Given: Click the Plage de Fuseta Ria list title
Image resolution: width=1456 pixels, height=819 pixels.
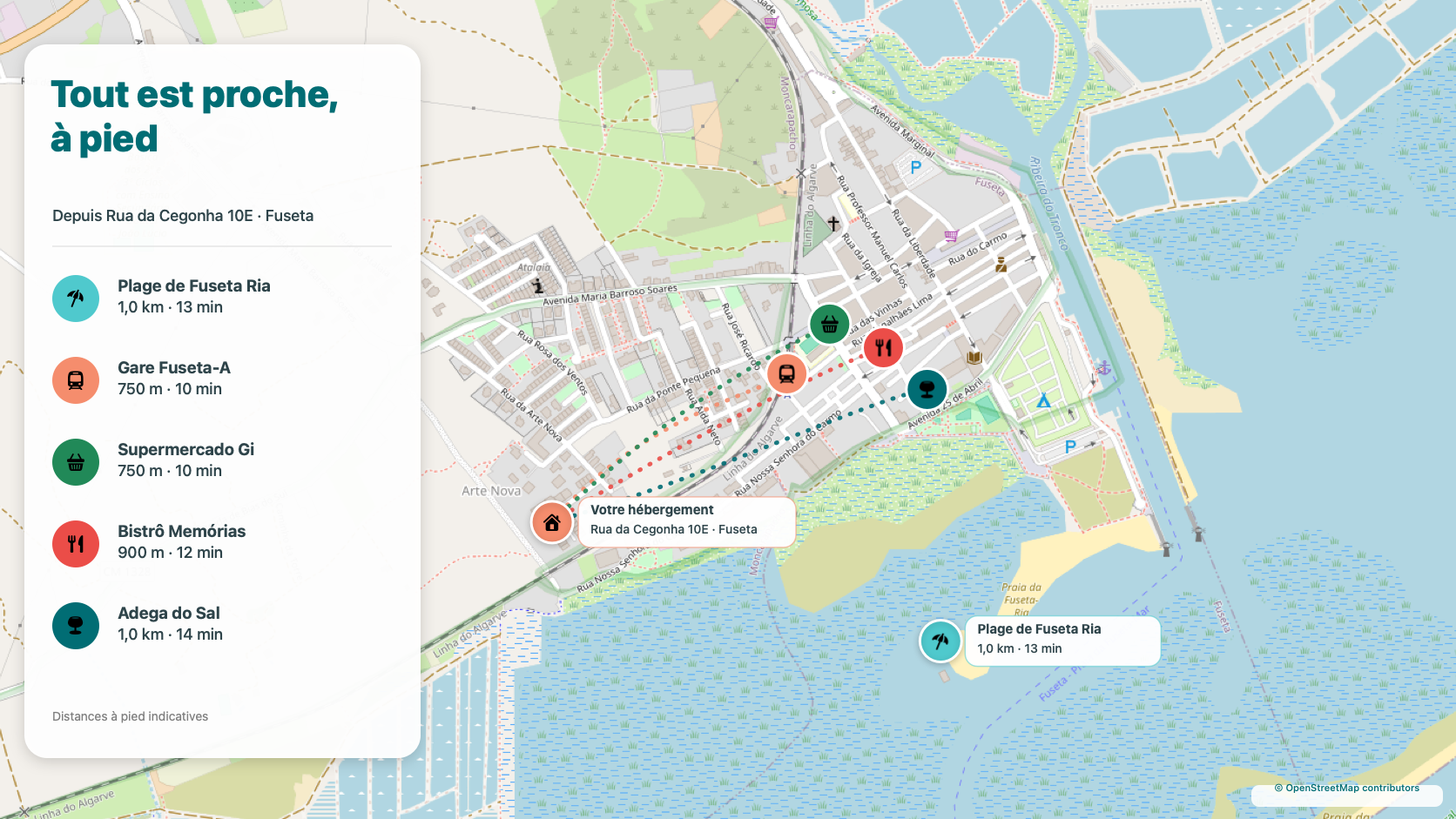Looking at the screenshot, I should (194, 285).
